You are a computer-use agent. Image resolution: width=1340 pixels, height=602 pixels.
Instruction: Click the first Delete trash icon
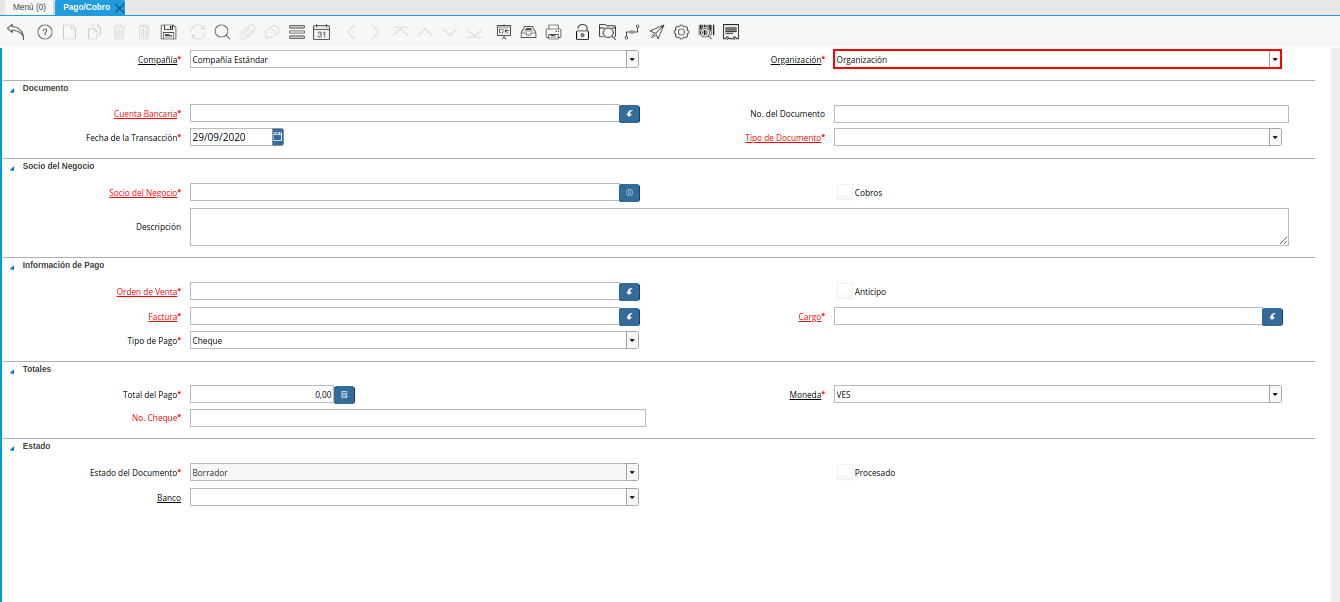click(x=119, y=32)
